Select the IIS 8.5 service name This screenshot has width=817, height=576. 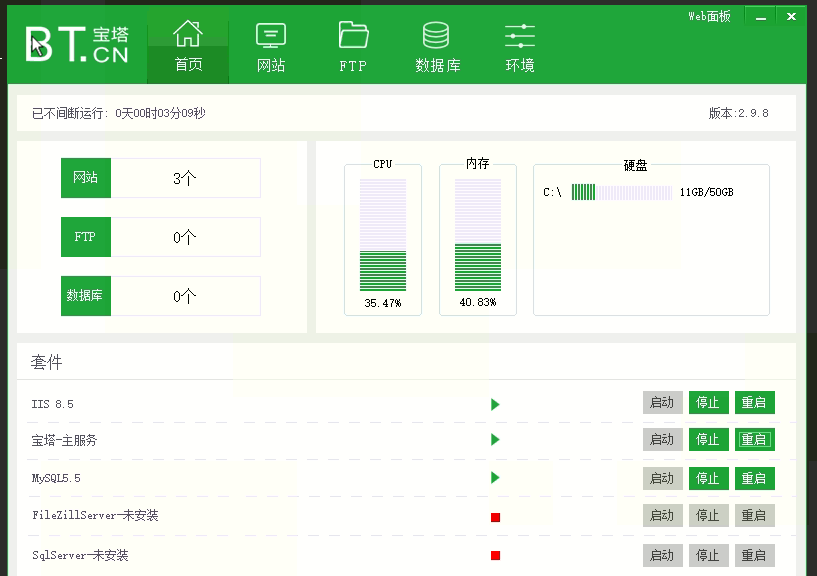[x=53, y=404]
